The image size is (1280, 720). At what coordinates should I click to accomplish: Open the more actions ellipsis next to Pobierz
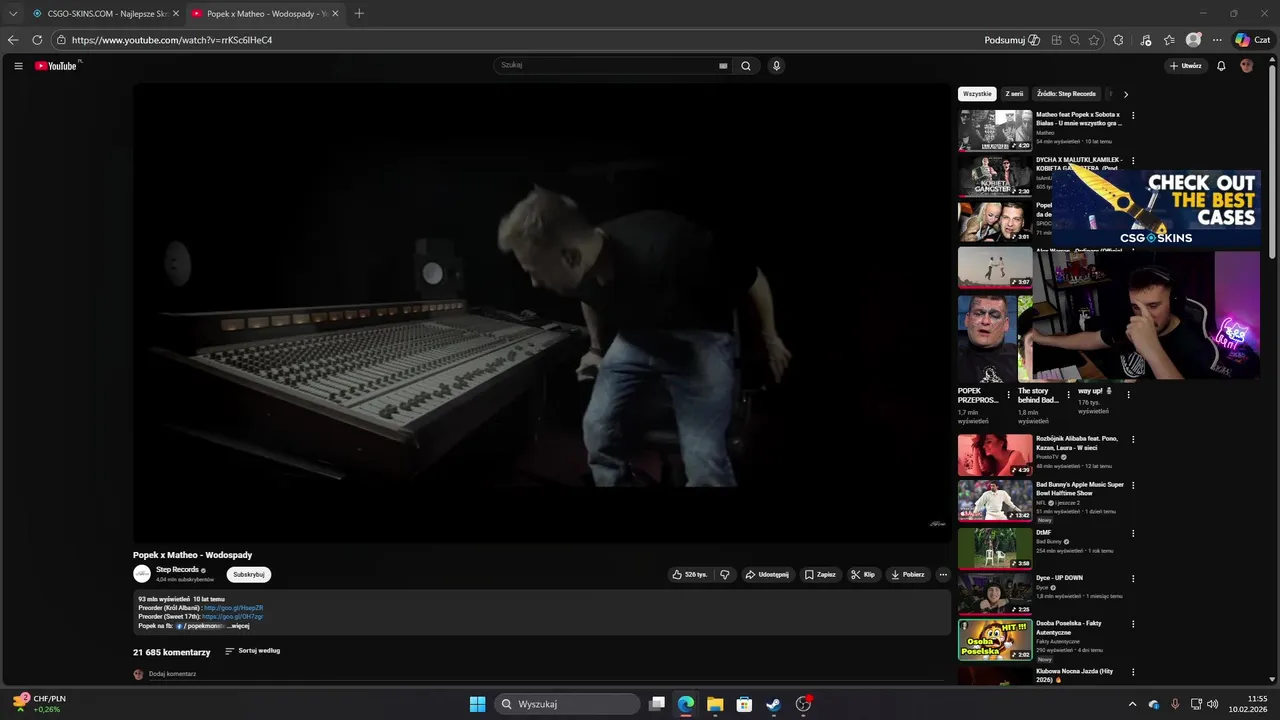point(942,575)
